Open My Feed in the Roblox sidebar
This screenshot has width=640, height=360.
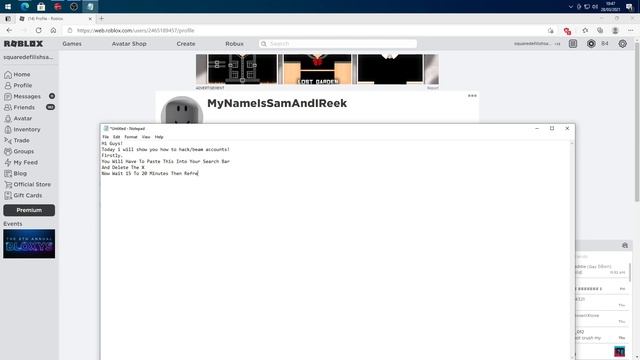coord(21,162)
